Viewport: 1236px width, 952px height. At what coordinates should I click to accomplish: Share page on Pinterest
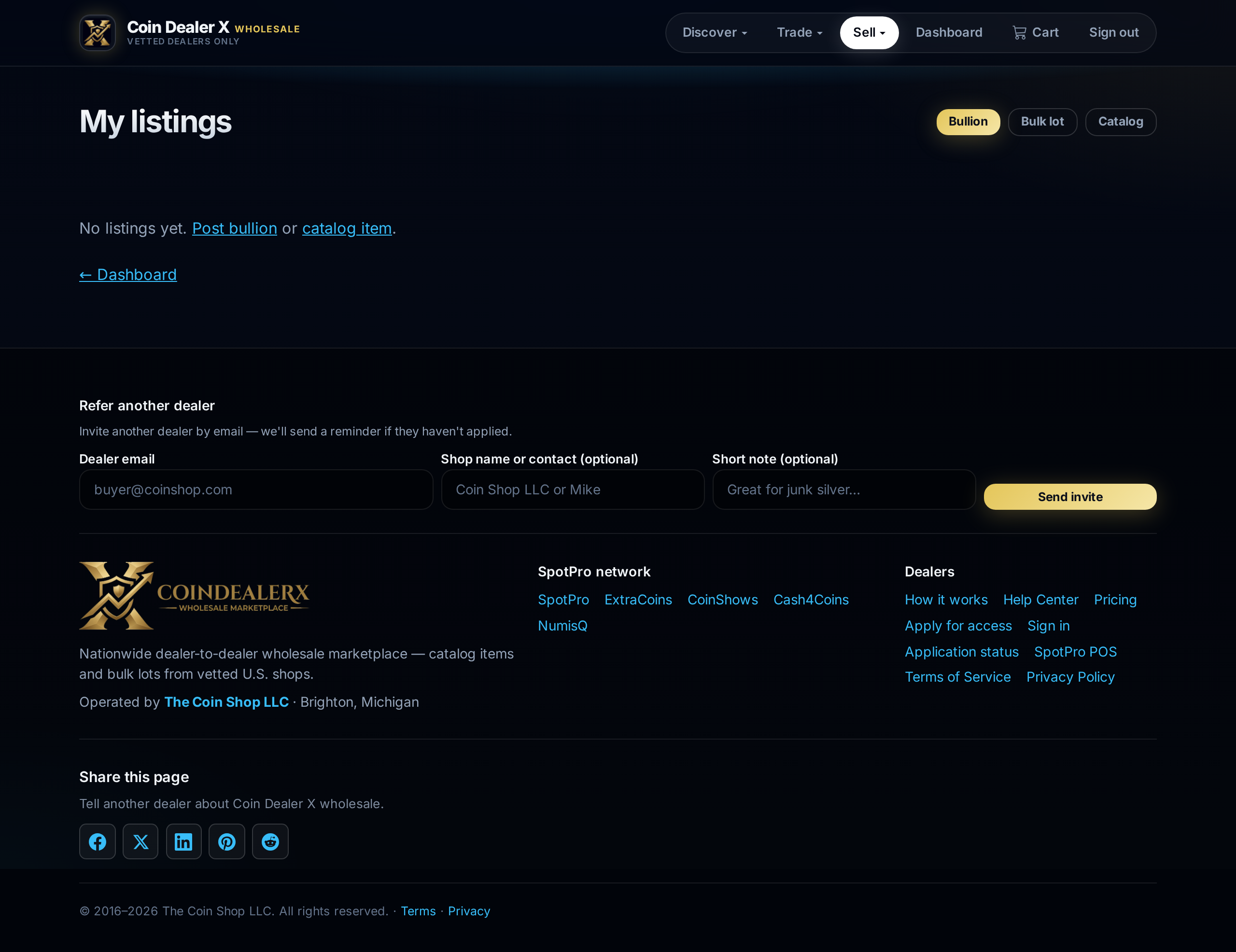(227, 841)
